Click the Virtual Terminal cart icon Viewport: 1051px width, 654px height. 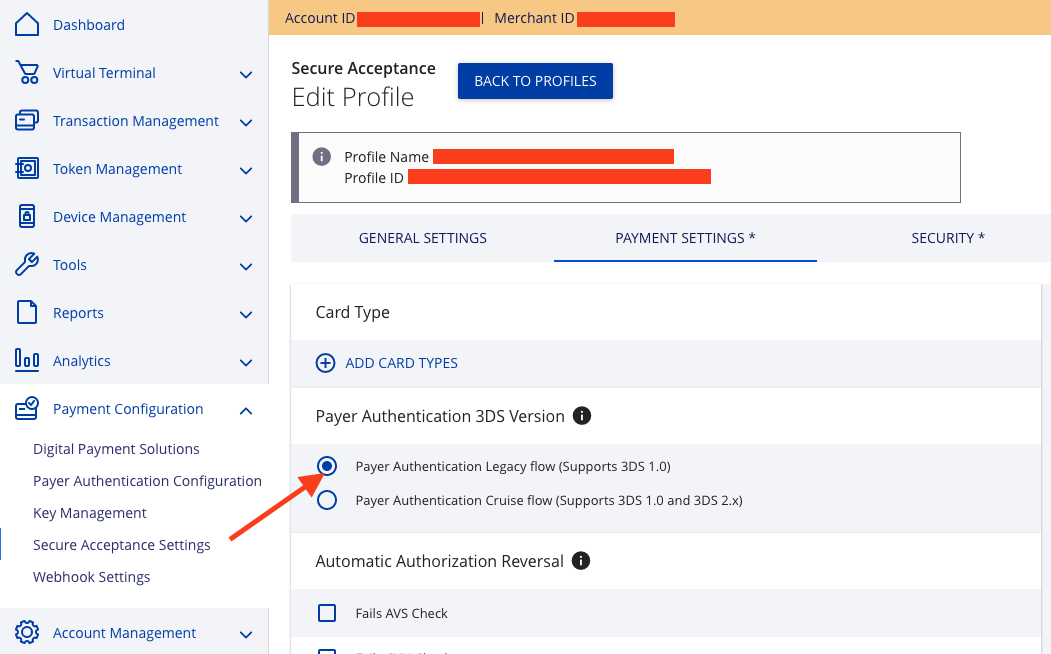coord(27,72)
